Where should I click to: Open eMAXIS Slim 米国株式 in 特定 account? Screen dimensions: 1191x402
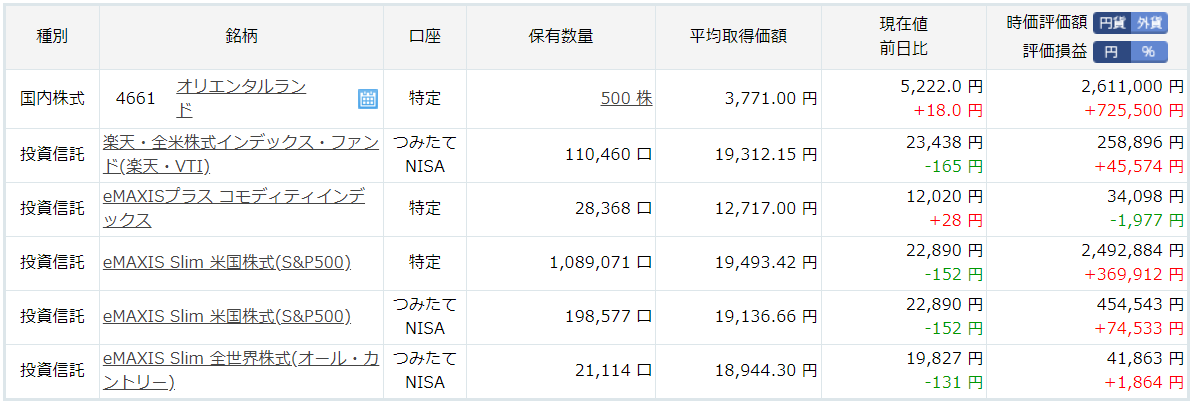pos(226,262)
